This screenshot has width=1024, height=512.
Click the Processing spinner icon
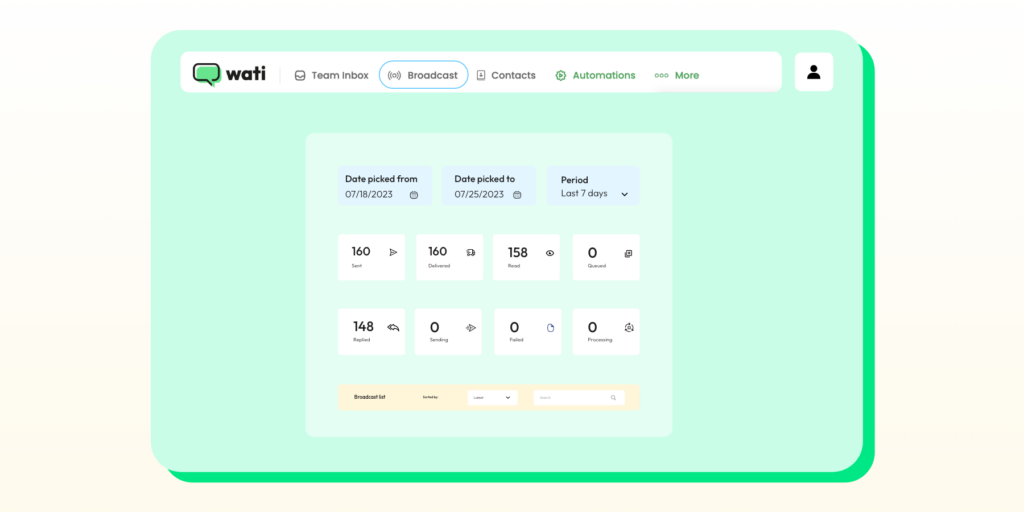(629, 327)
